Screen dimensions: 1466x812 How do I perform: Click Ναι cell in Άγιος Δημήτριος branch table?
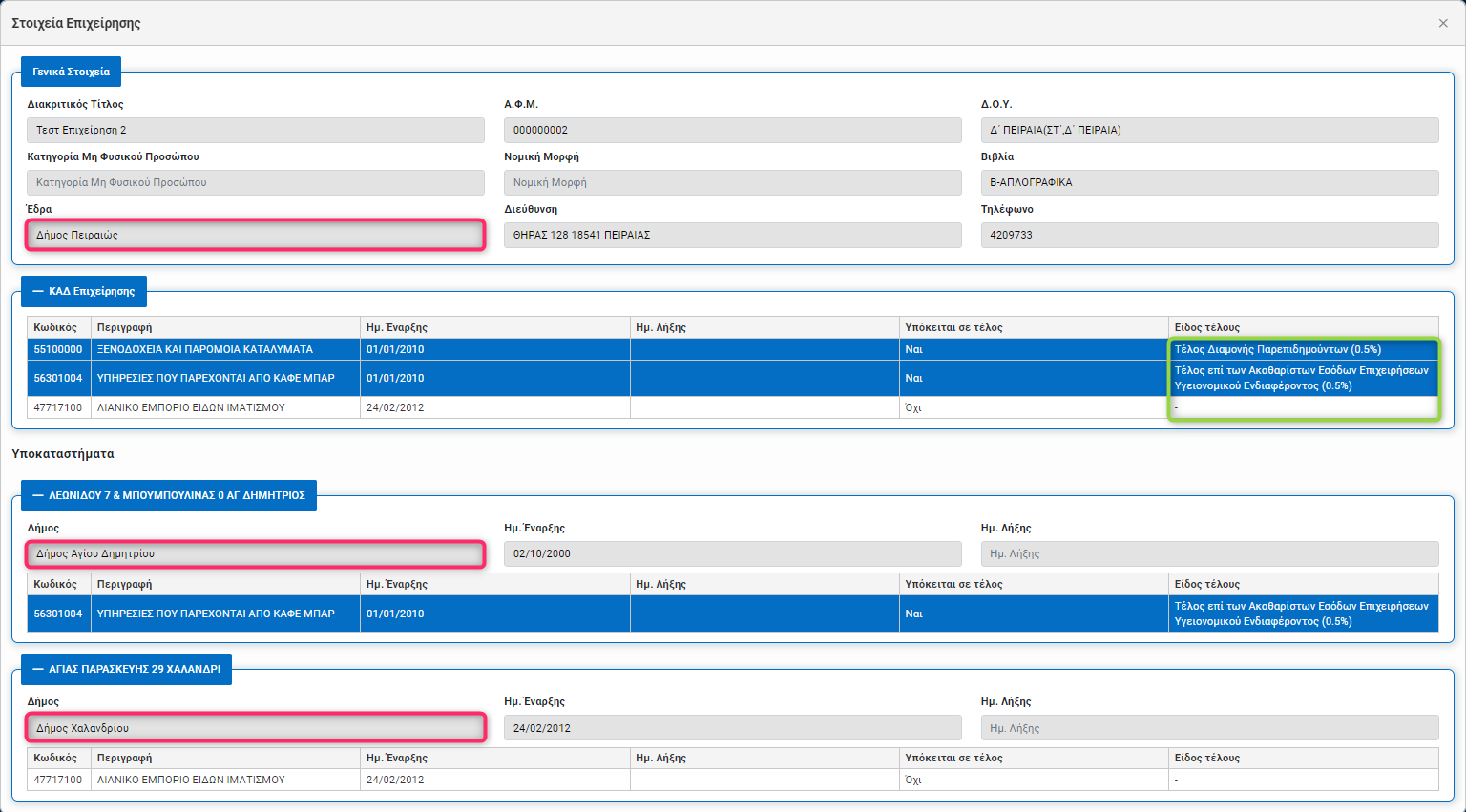click(x=1034, y=614)
